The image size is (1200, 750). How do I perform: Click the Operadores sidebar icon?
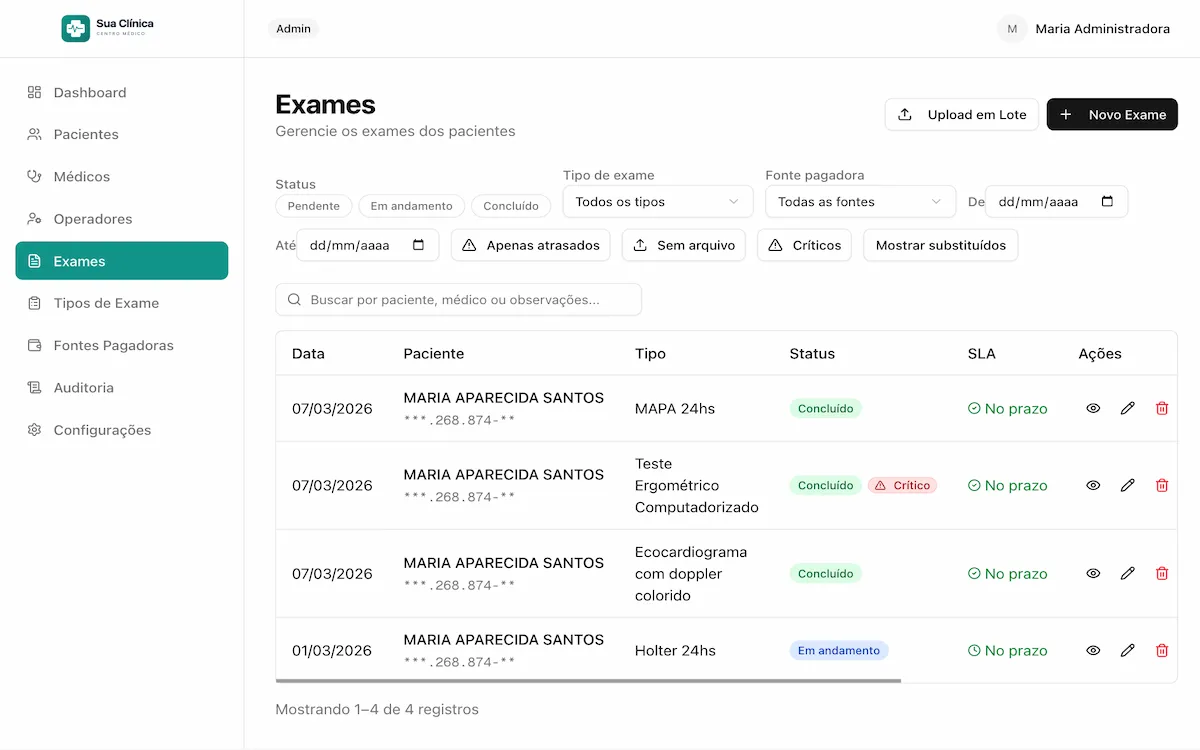pos(33,218)
